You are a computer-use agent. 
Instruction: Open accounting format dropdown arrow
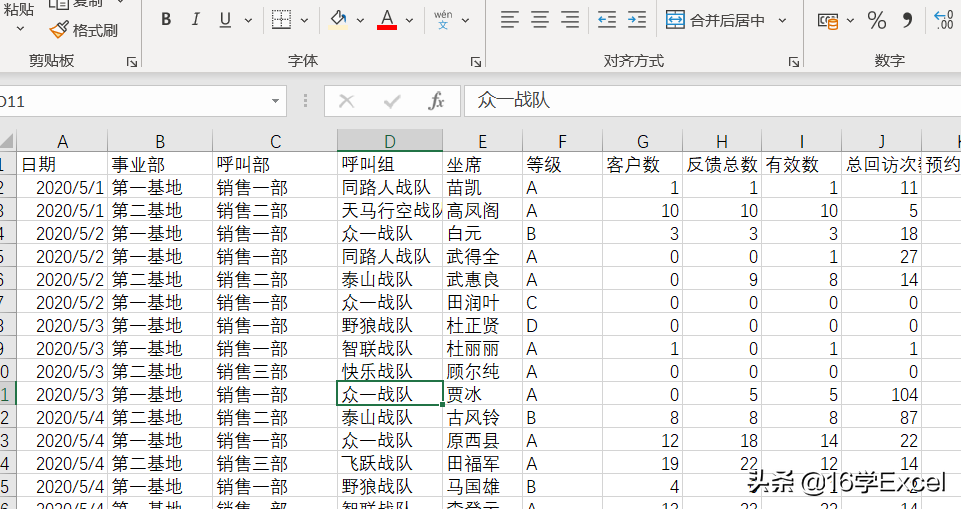click(x=851, y=20)
